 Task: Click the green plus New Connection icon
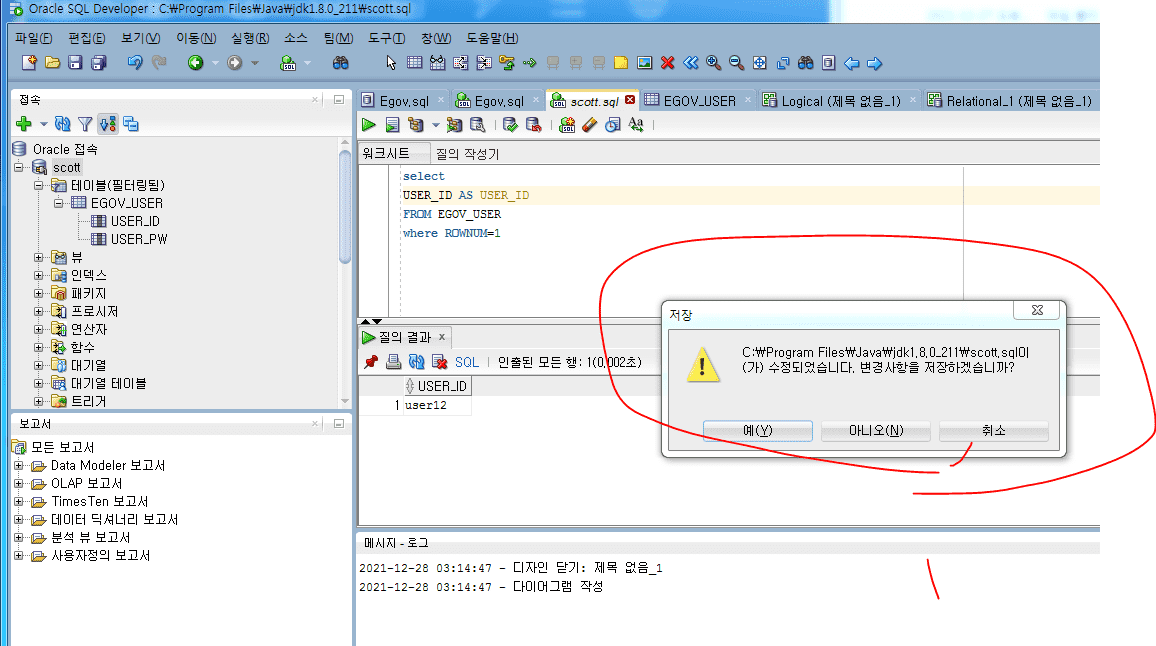tap(24, 124)
